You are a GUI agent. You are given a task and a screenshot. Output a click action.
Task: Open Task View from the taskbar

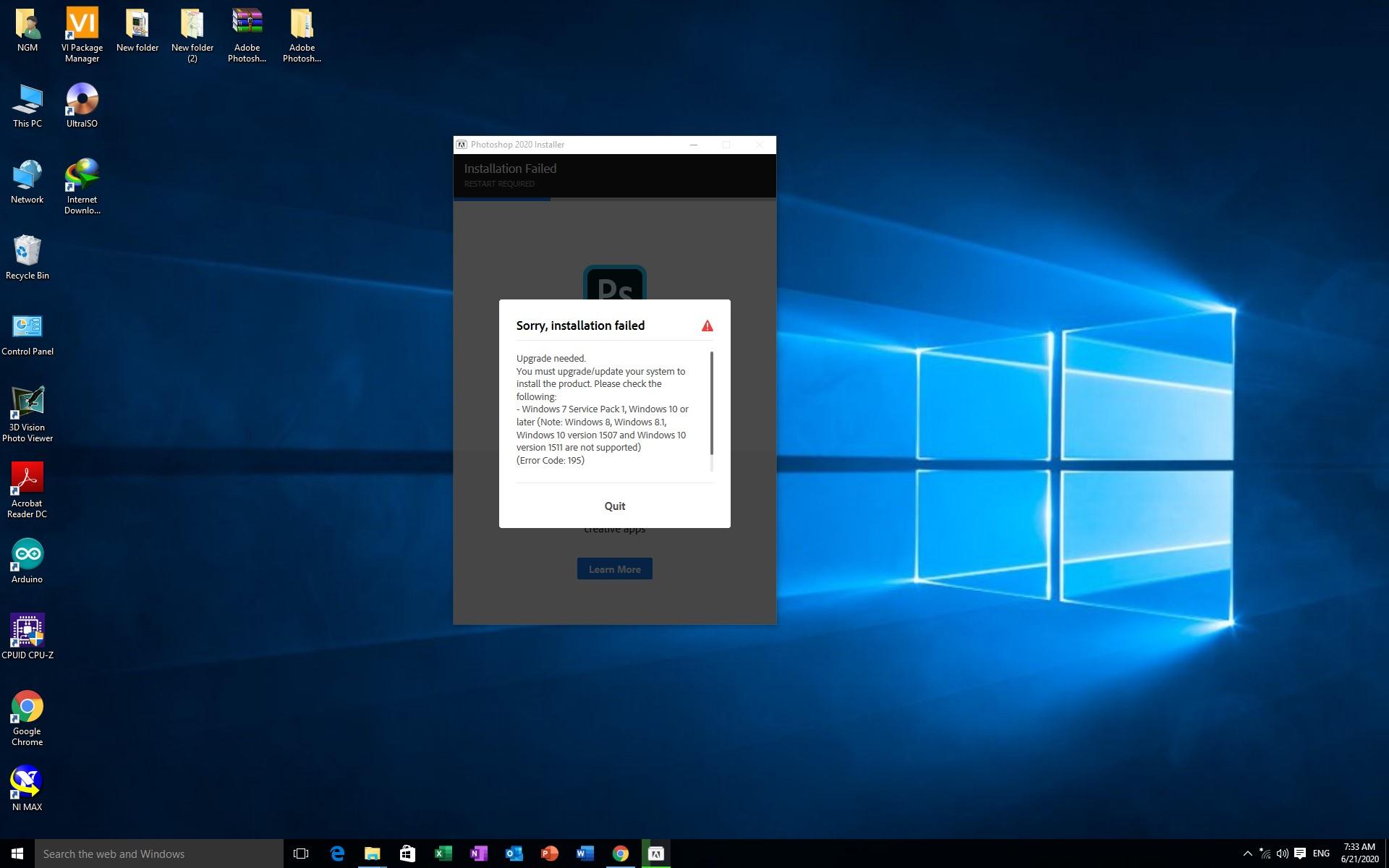pos(301,854)
